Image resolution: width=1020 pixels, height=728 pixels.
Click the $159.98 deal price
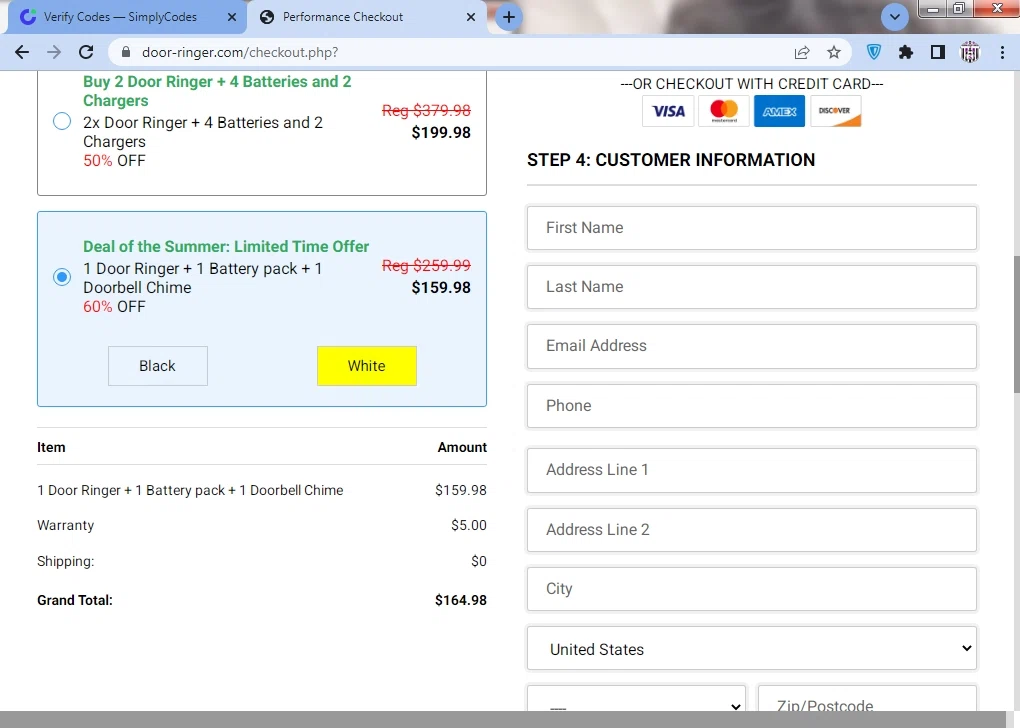click(x=441, y=288)
